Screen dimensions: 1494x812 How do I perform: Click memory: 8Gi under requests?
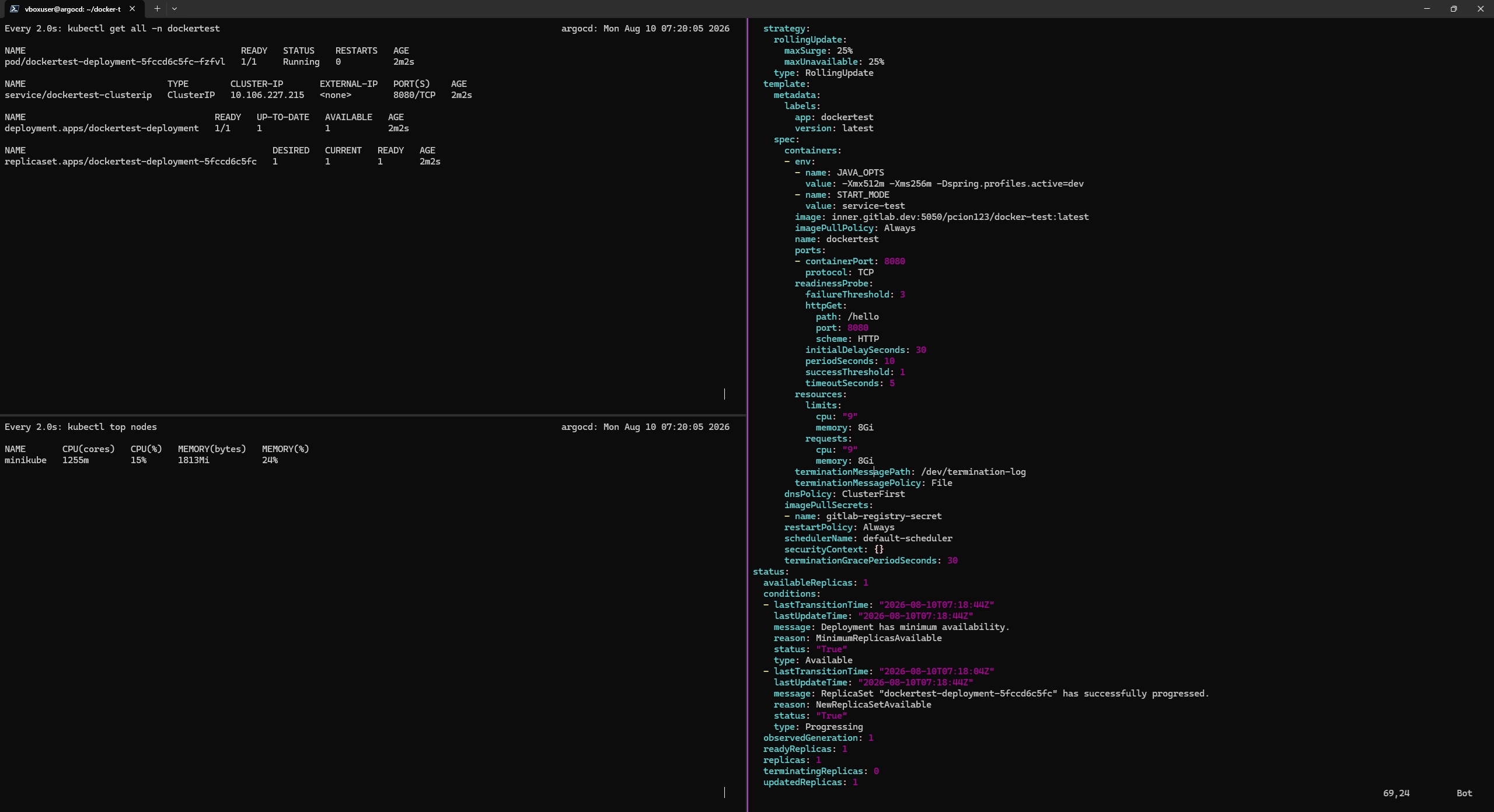click(x=844, y=461)
